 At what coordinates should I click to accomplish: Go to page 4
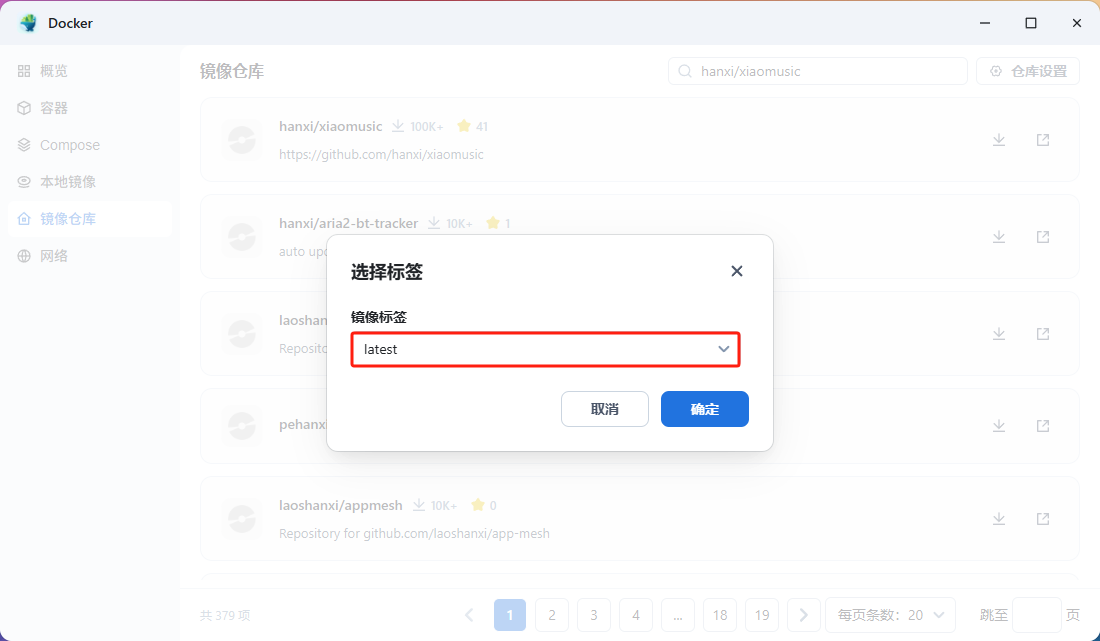(636, 615)
